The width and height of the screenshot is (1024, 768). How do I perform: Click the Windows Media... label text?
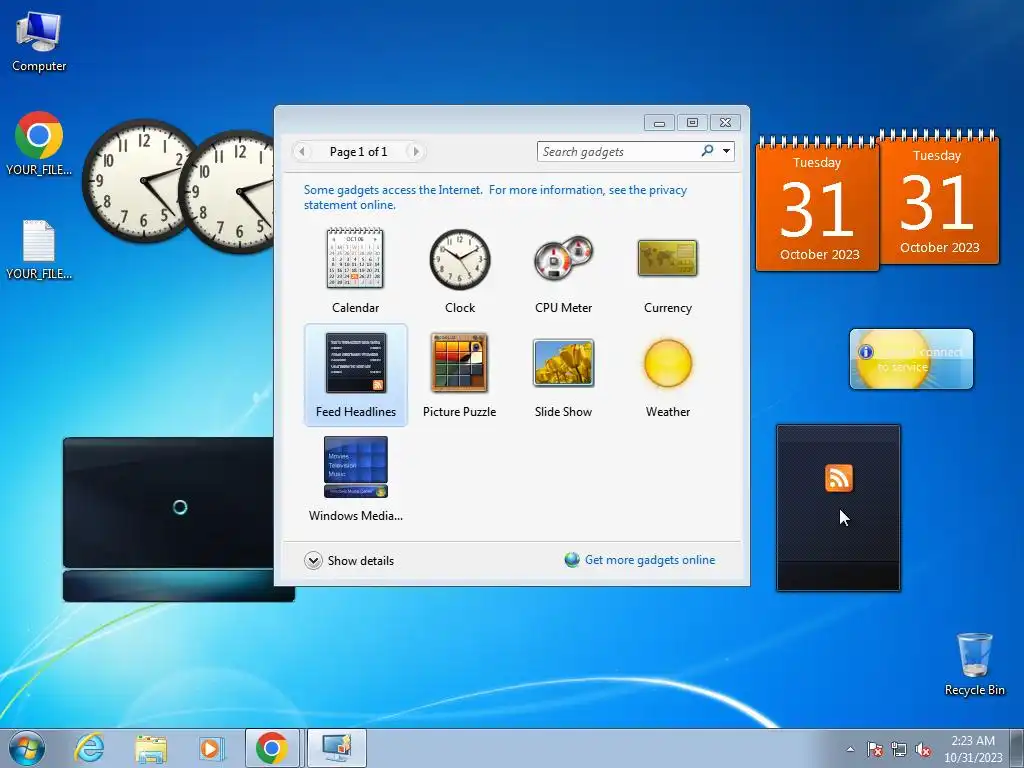pyautogui.click(x=356, y=515)
